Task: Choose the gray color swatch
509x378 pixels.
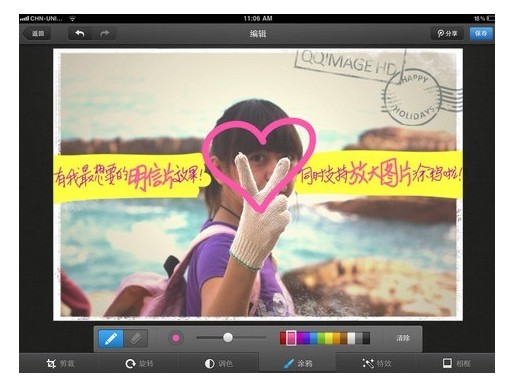Action: tap(359, 338)
